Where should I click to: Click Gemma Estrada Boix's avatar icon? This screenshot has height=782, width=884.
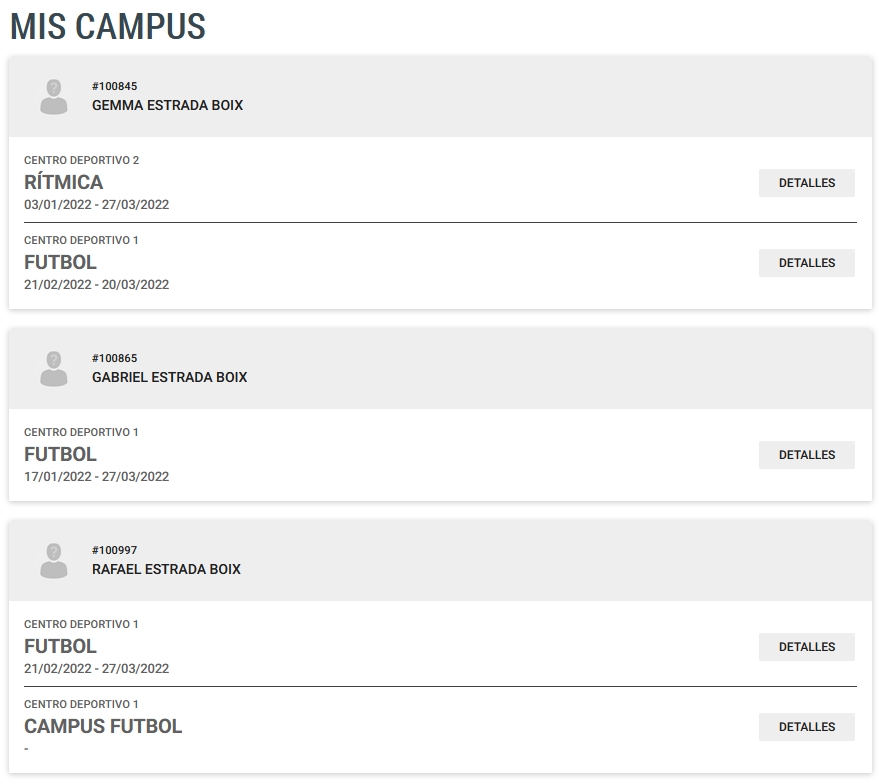(54, 97)
